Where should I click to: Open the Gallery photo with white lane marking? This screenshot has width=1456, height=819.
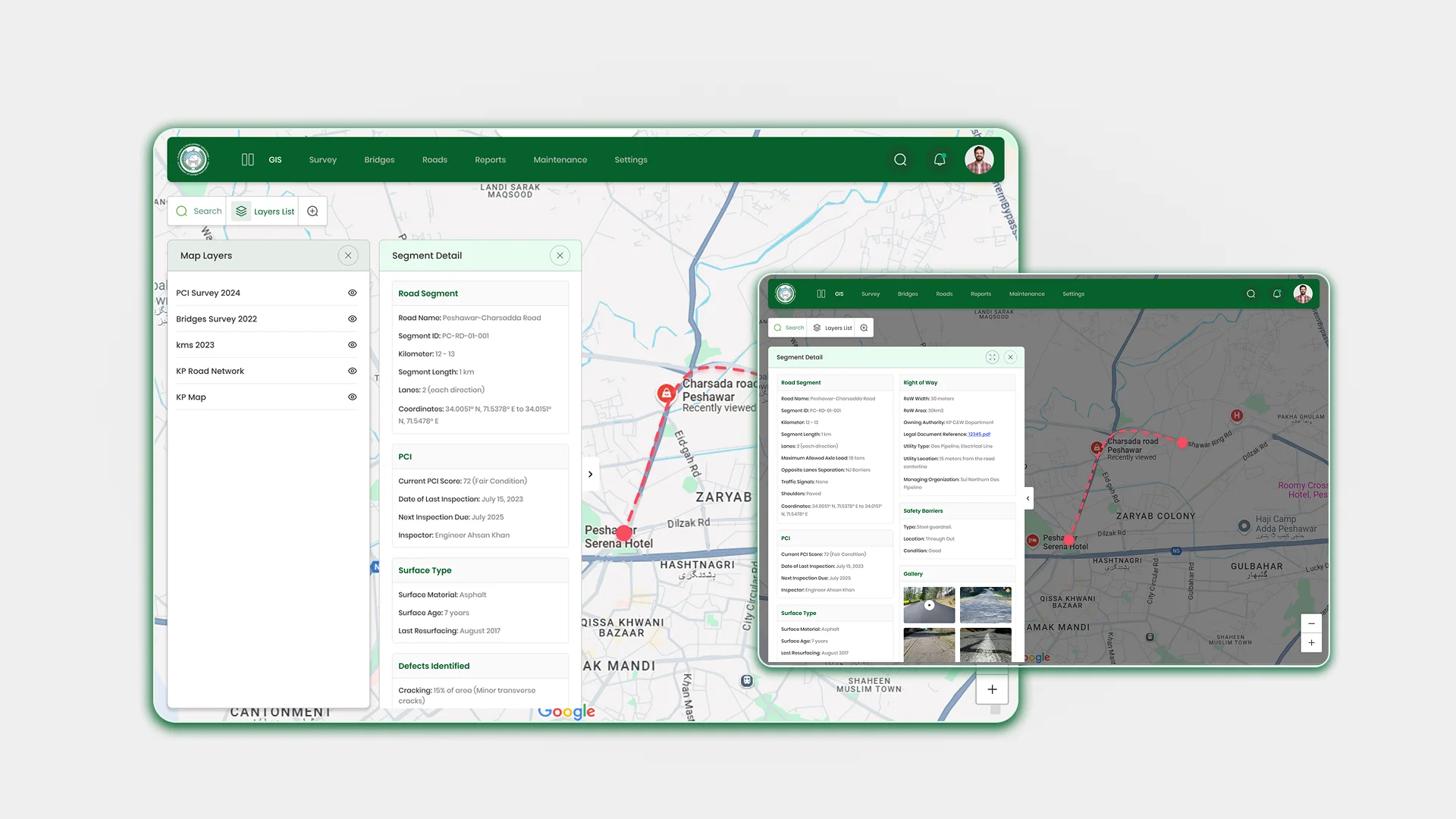tap(985, 645)
